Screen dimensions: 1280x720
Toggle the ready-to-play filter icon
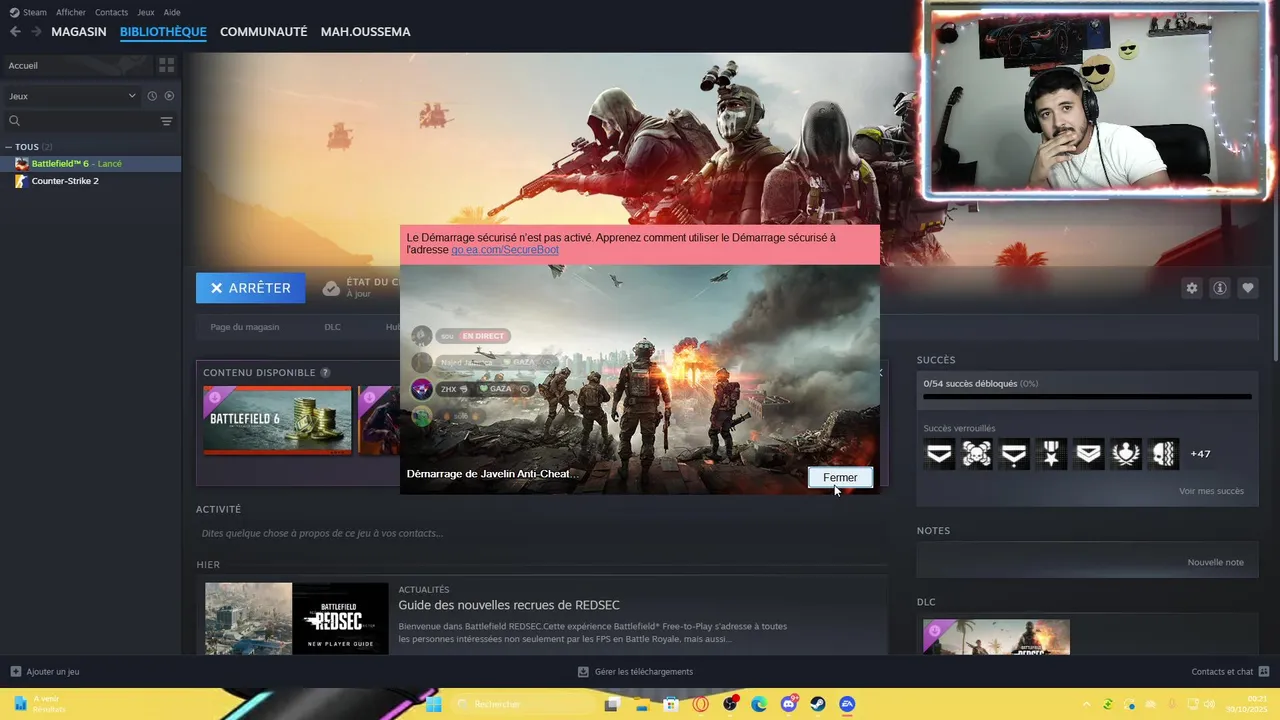pos(169,96)
